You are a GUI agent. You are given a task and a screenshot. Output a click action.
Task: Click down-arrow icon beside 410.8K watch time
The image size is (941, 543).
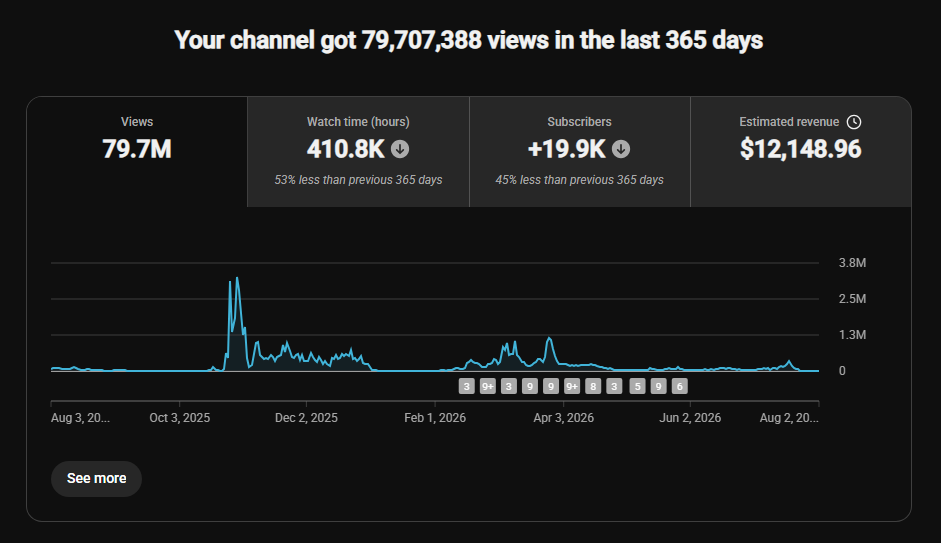tap(400, 149)
